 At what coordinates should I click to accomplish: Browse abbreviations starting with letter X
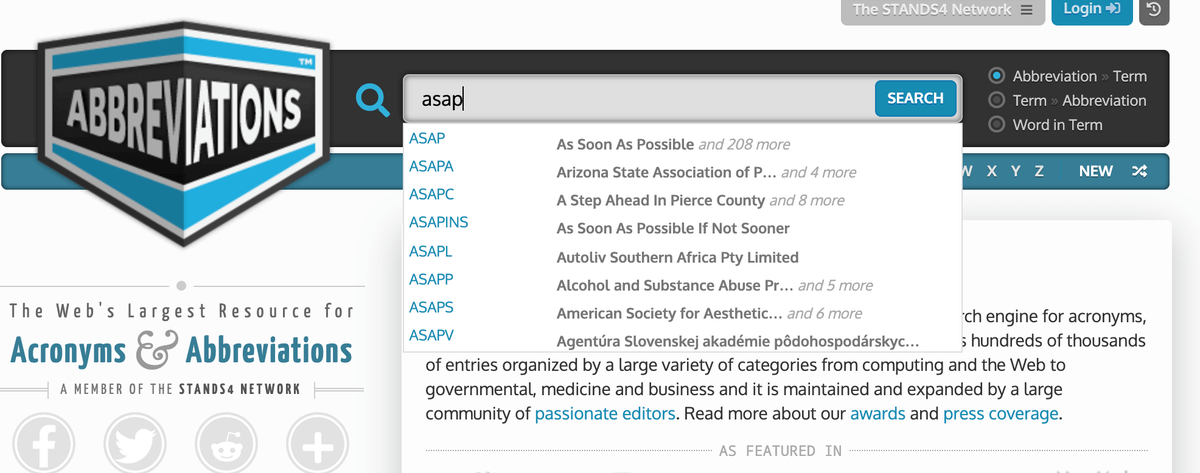pyautogui.click(x=992, y=171)
